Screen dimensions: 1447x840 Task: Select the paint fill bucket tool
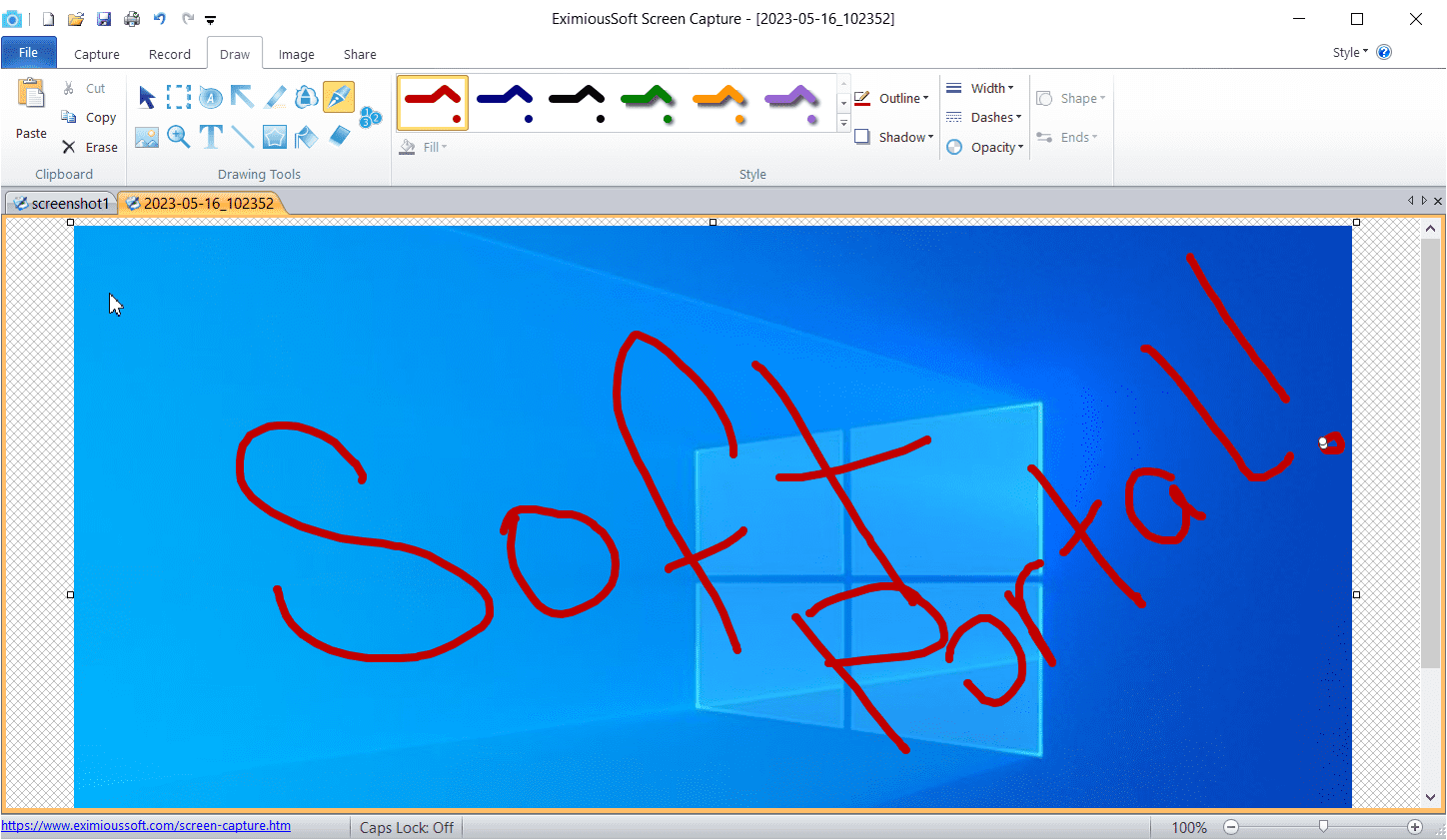(307, 137)
